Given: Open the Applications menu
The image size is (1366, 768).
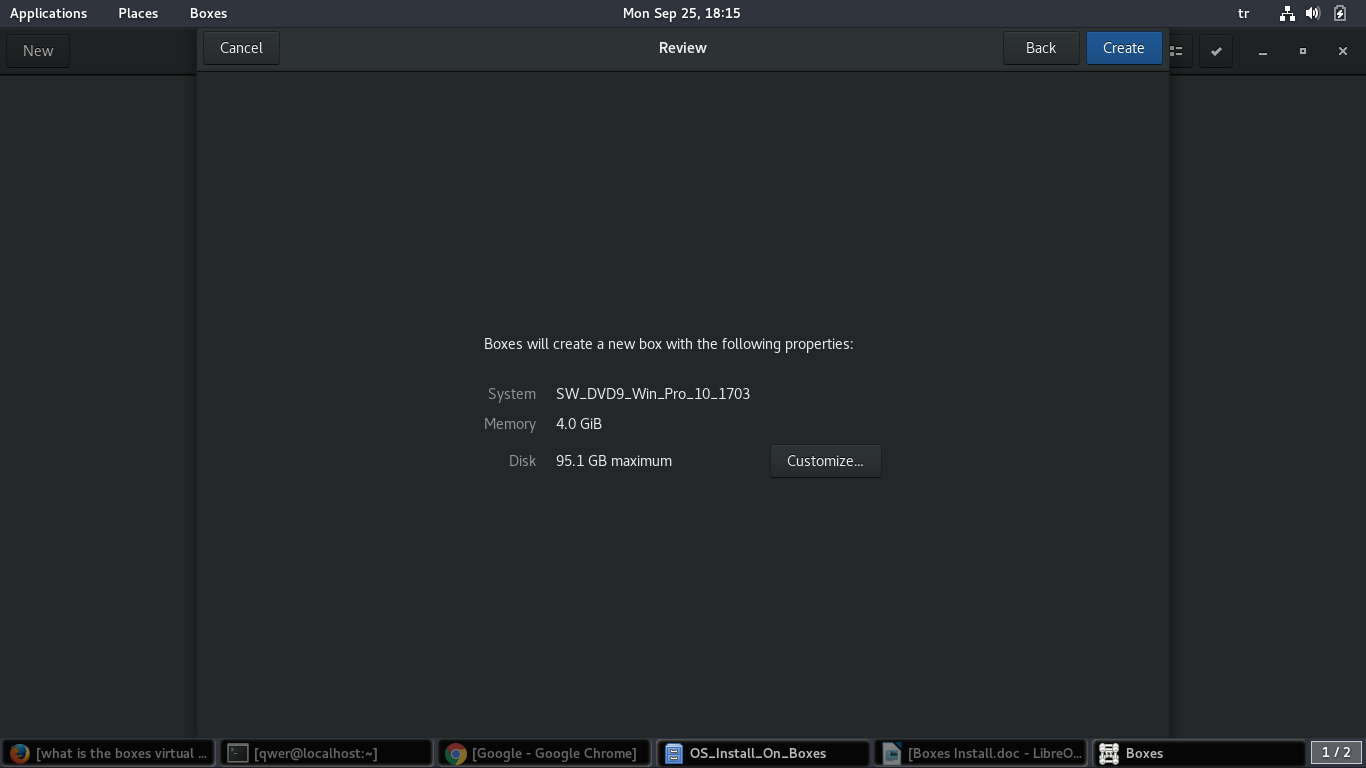Looking at the screenshot, I should point(48,13).
